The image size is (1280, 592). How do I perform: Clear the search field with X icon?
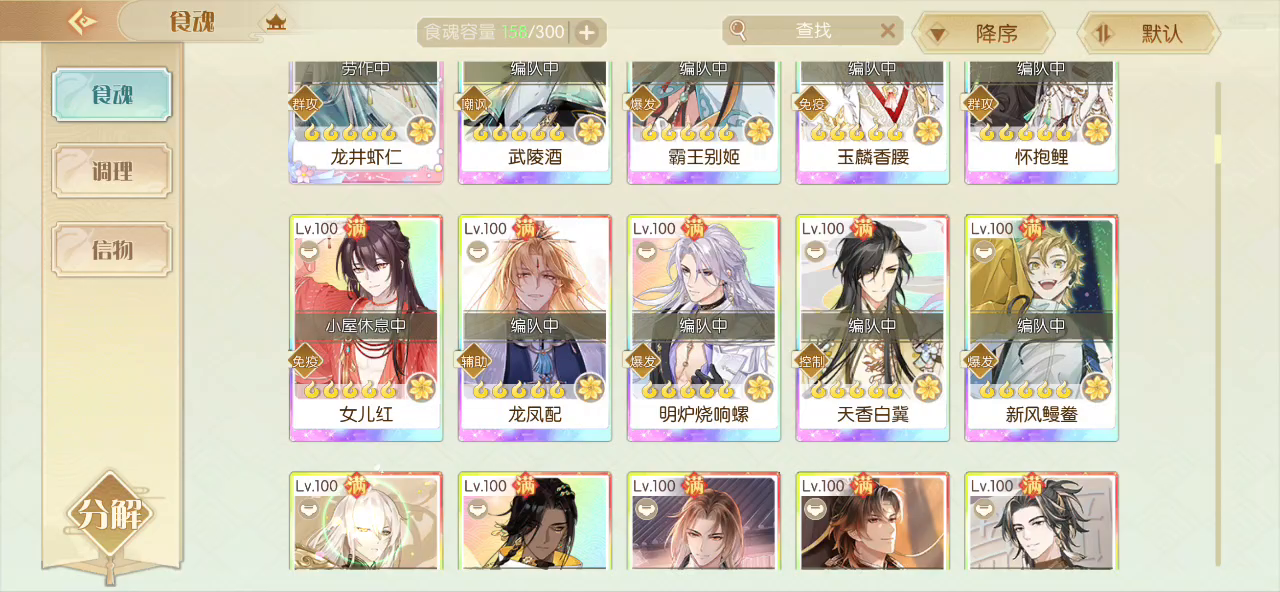click(887, 30)
